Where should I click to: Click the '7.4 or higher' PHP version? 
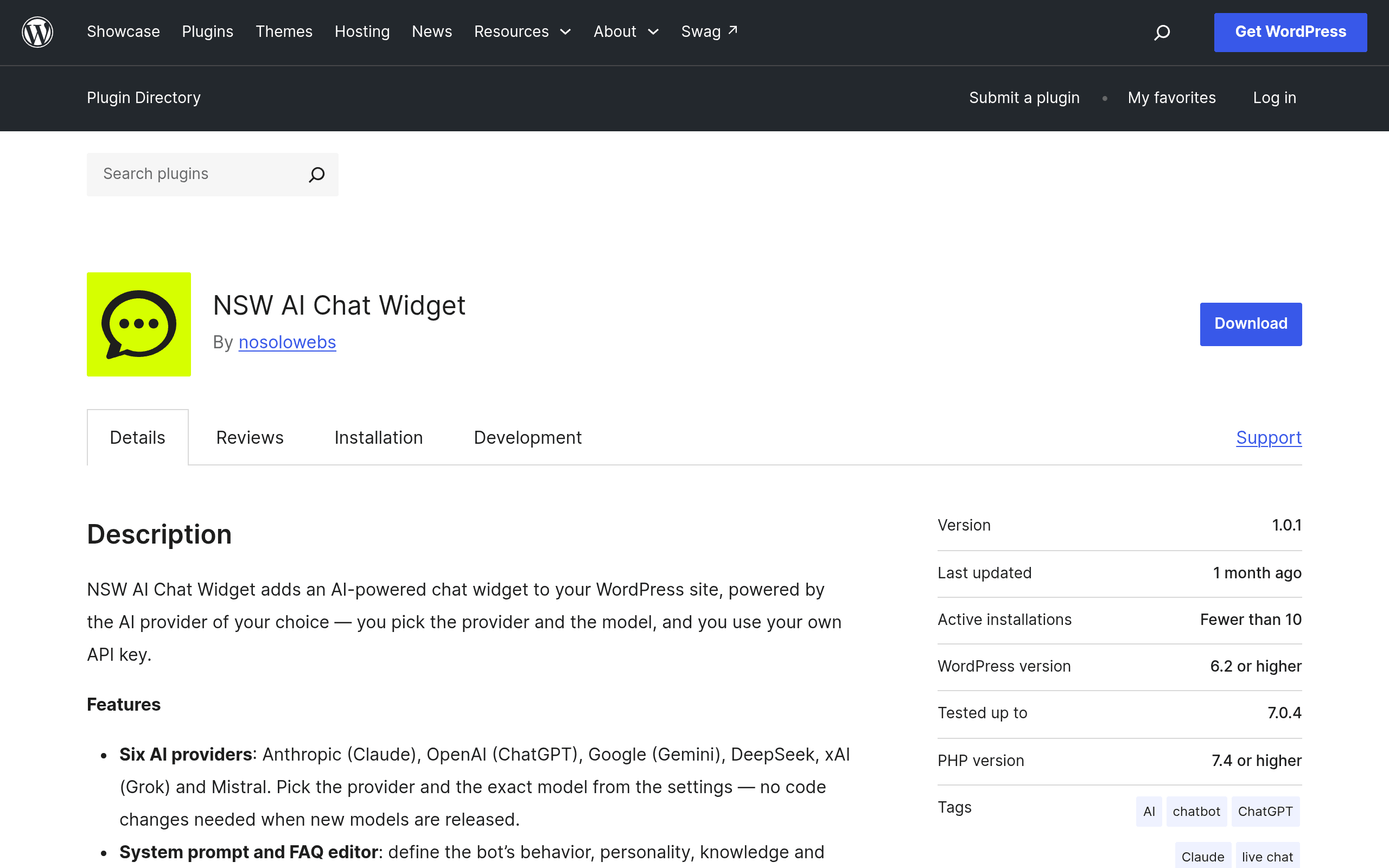(1257, 761)
